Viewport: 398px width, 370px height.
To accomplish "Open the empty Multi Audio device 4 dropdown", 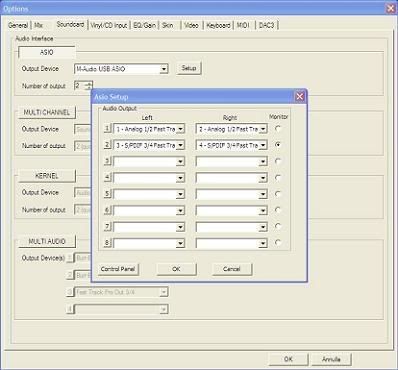I will 121,309.
